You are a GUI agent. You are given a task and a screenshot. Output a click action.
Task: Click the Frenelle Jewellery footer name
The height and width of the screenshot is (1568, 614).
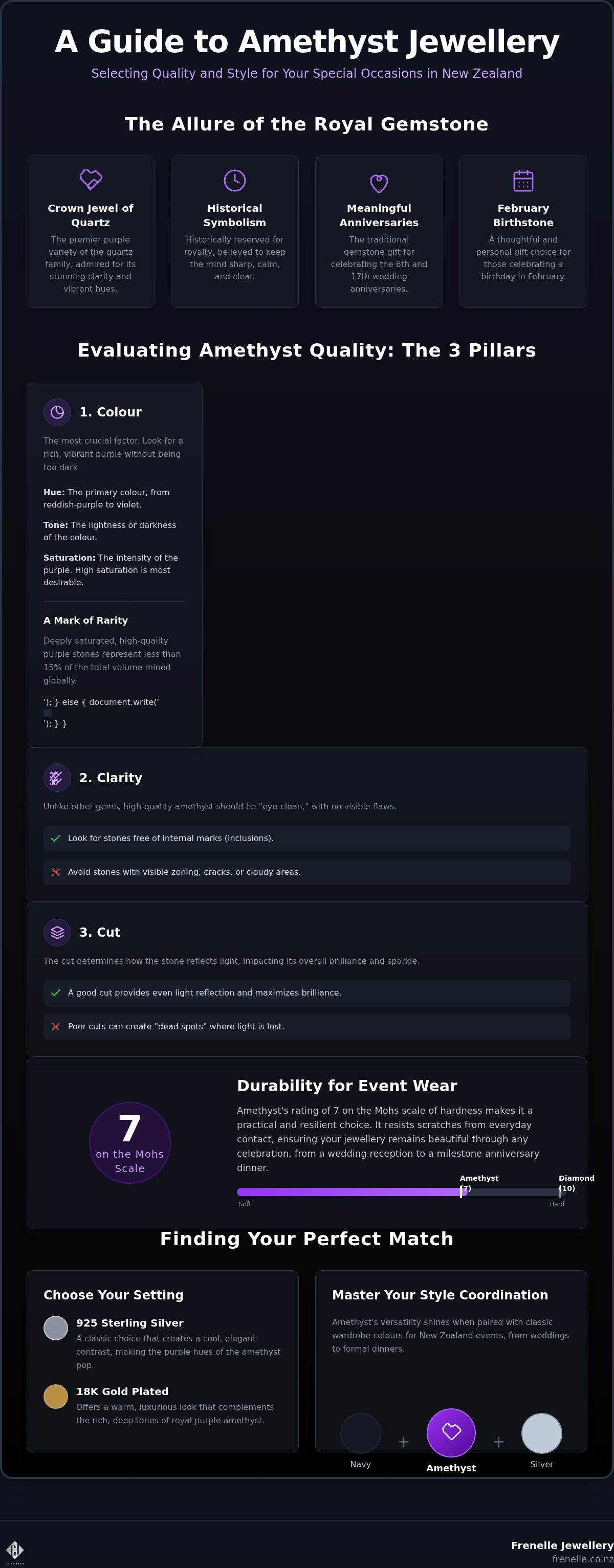[562, 1545]
